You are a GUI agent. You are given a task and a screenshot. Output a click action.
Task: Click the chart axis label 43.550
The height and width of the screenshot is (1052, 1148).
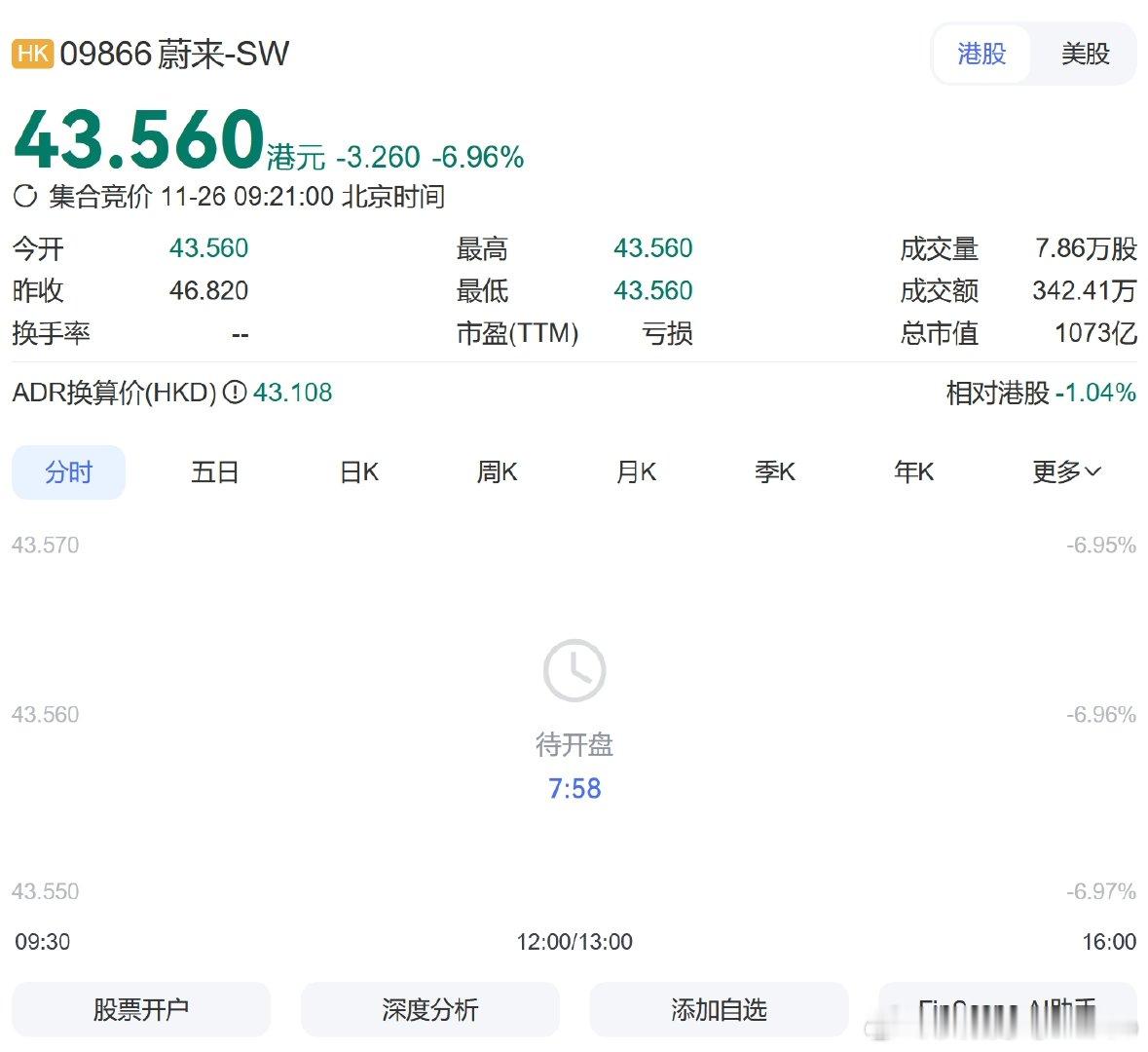coord(46,891)
